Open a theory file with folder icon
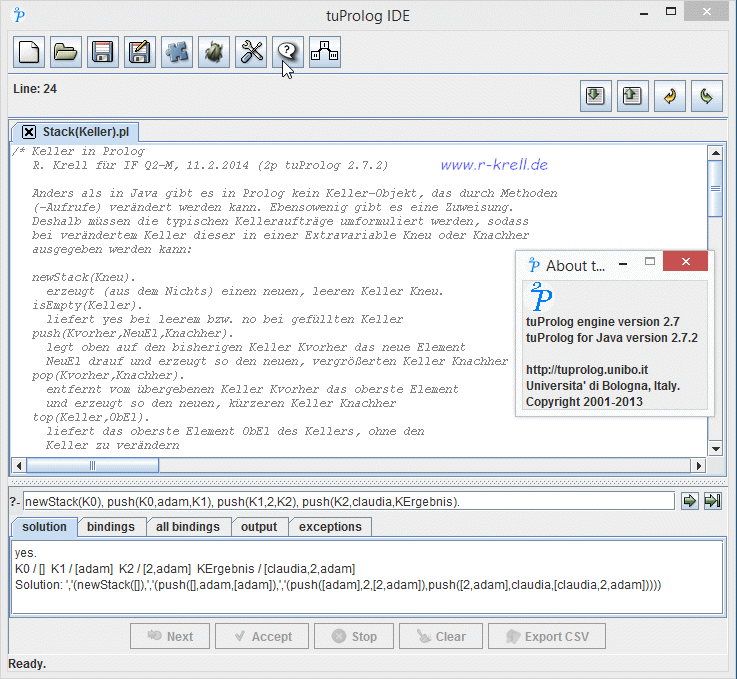The width and height of the screenshot is (737, 679). [x=65, y=51]
